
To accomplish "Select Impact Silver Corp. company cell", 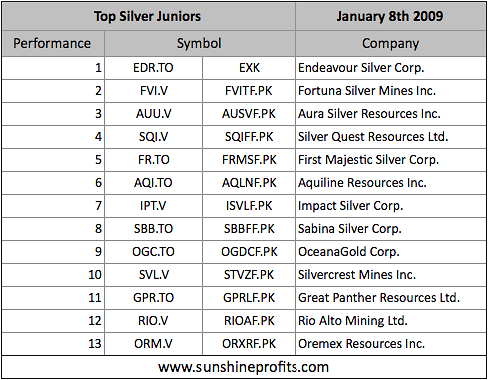I will (390, 206).
